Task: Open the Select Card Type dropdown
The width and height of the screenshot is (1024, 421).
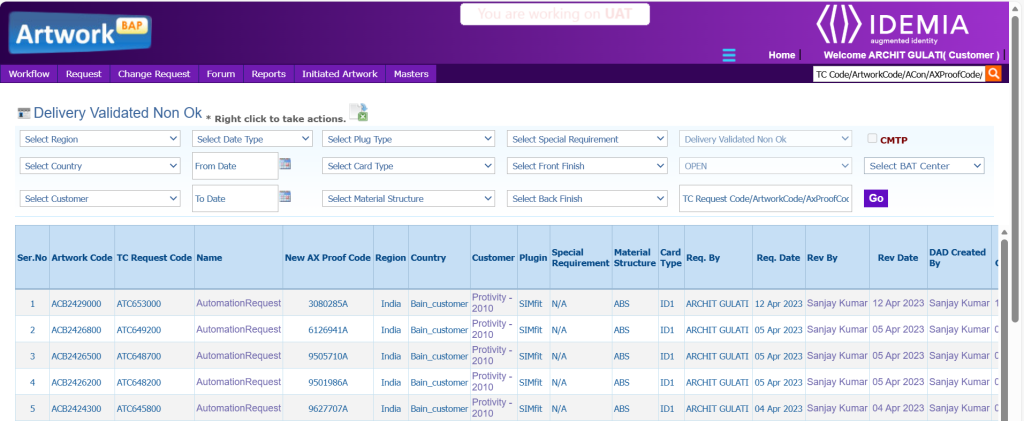Action: (408, 166)
